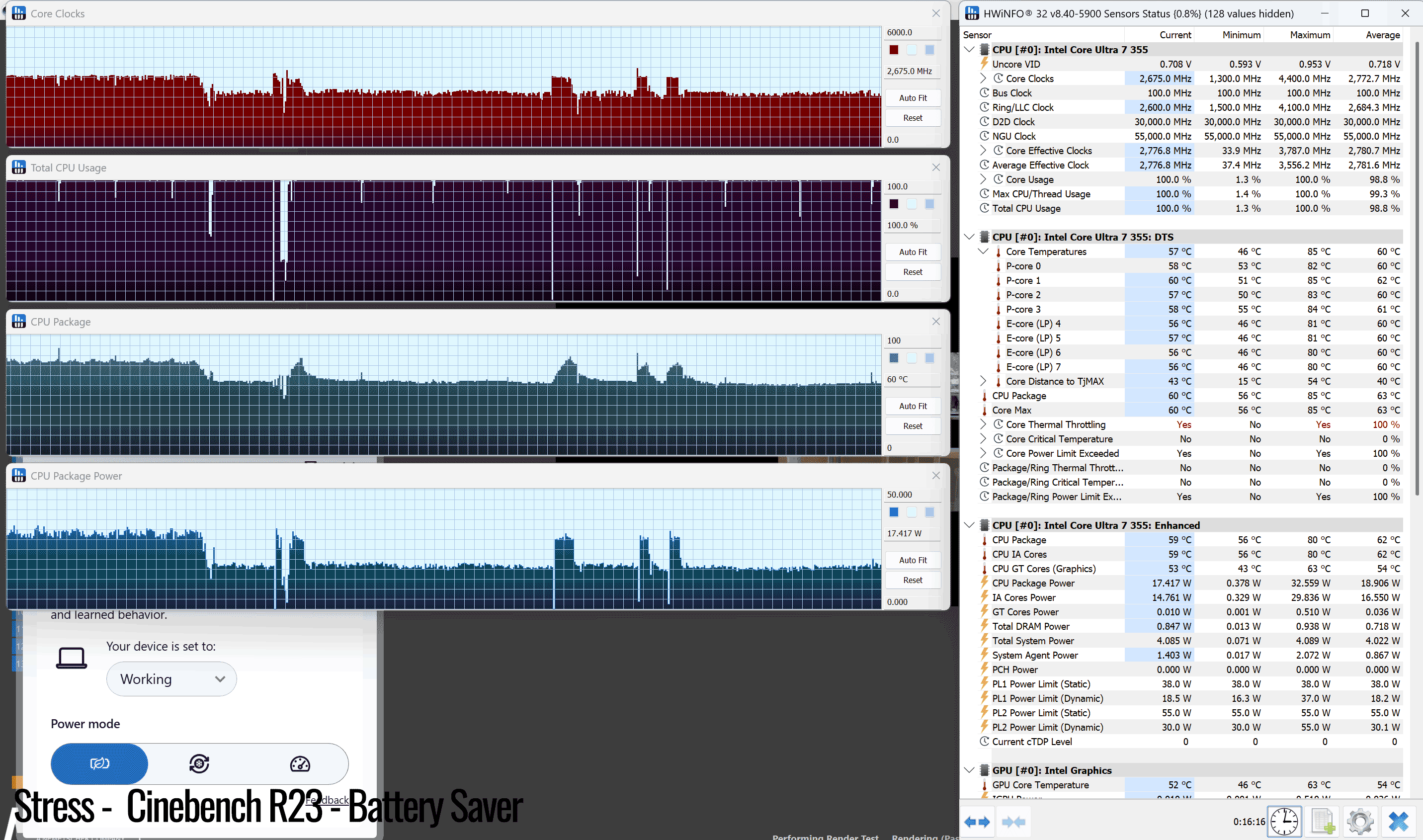Click the clock icon beside Ring/LLC Clock

(984, 107)
